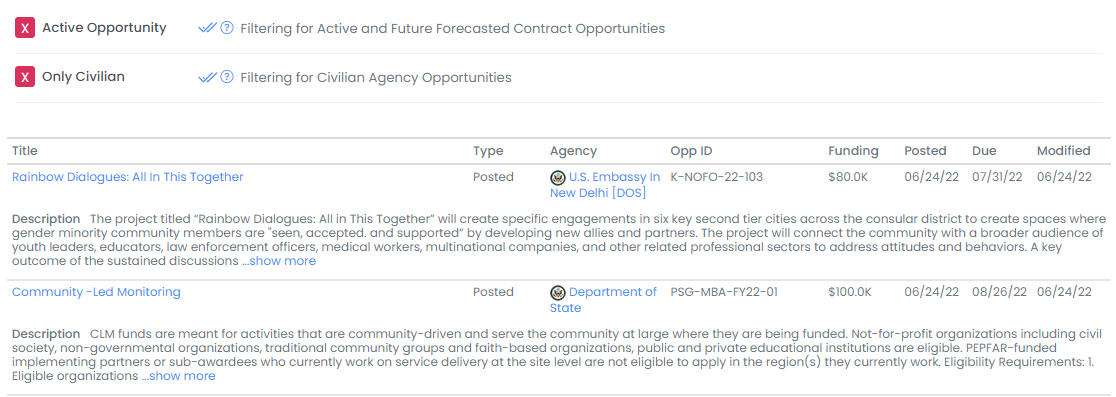Viewport: 1116px width, 397px height.
Task: Click the double-check icon beside Only Civilian
Action: 207,77
